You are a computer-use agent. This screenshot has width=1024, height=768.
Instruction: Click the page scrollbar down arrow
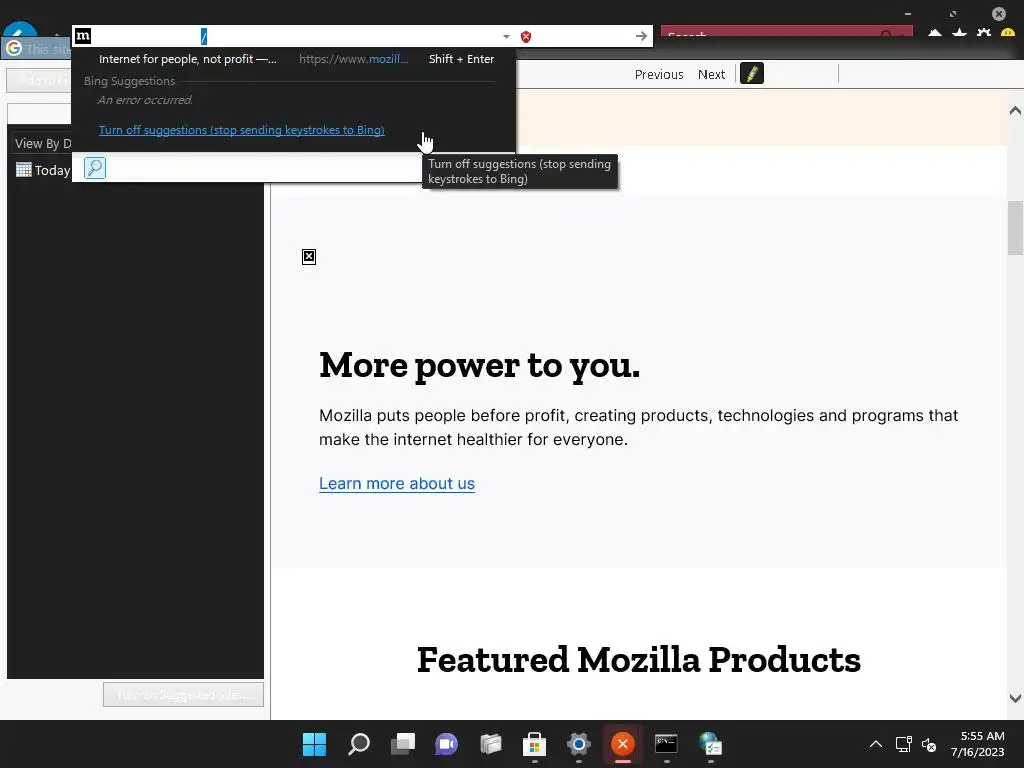coord(1015,698)
